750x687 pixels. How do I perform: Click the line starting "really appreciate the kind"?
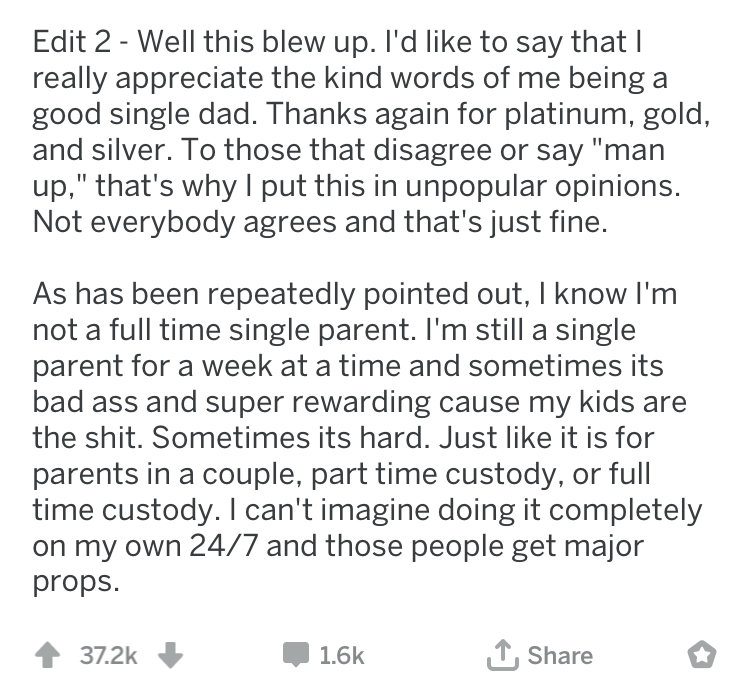click(350, 78)
